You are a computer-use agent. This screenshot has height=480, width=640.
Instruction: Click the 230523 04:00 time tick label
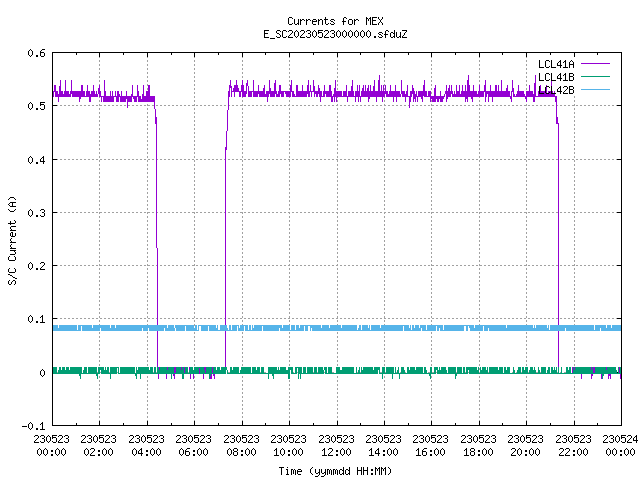click(x=146, y=446)
